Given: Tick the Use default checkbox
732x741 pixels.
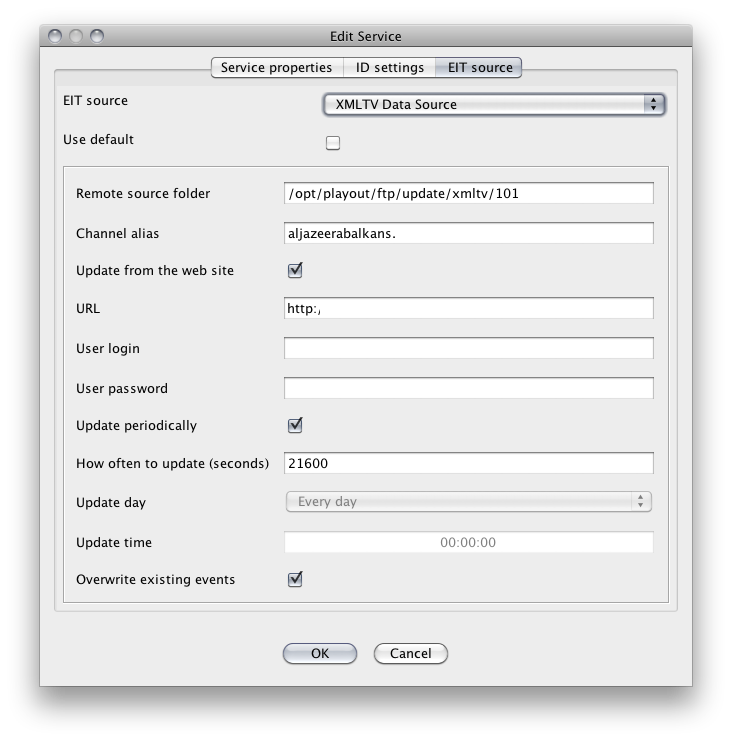Looking at the screenshot, I should tap(333, 143).
